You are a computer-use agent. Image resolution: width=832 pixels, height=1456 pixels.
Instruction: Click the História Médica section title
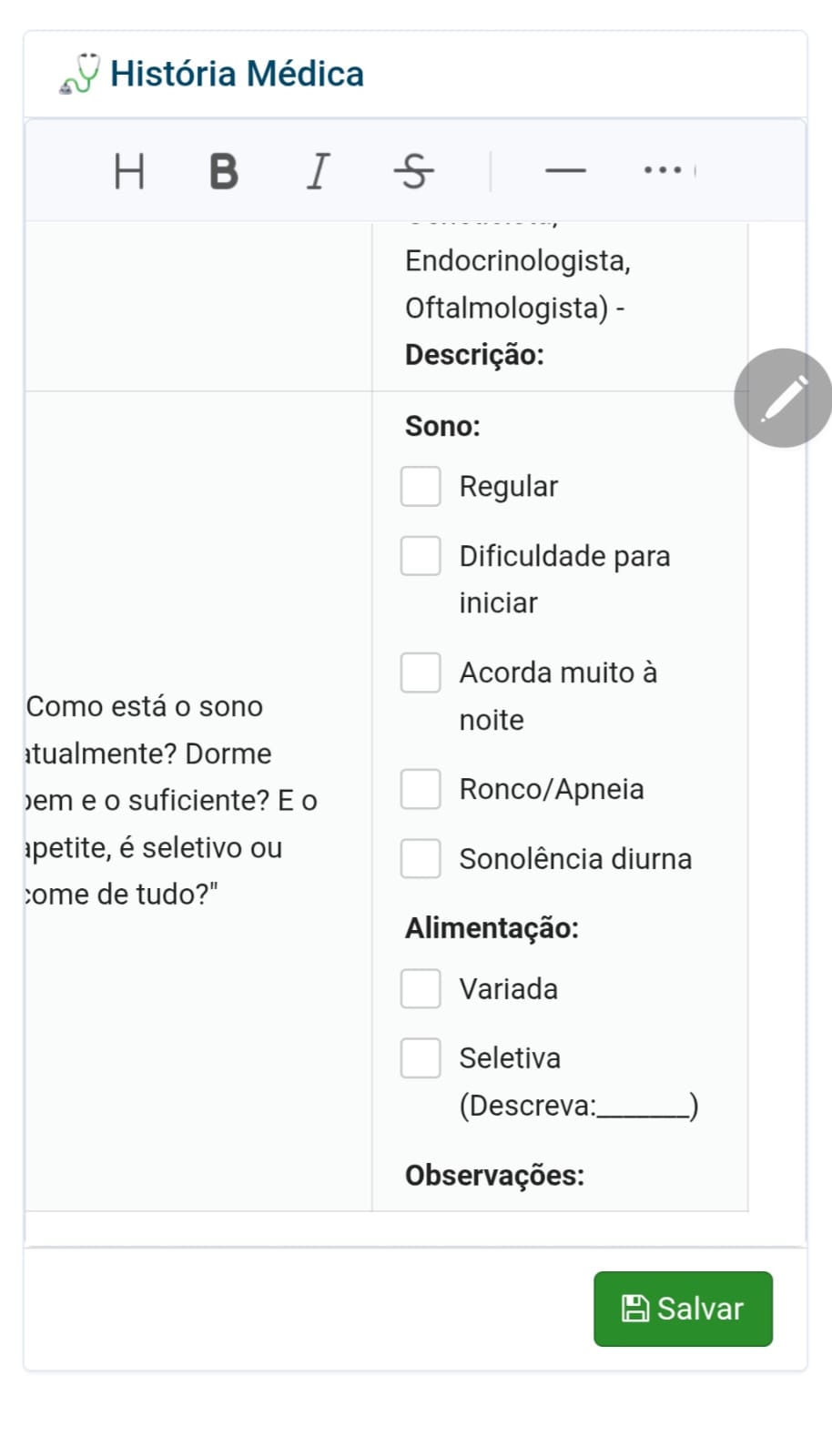coord(237,74)
